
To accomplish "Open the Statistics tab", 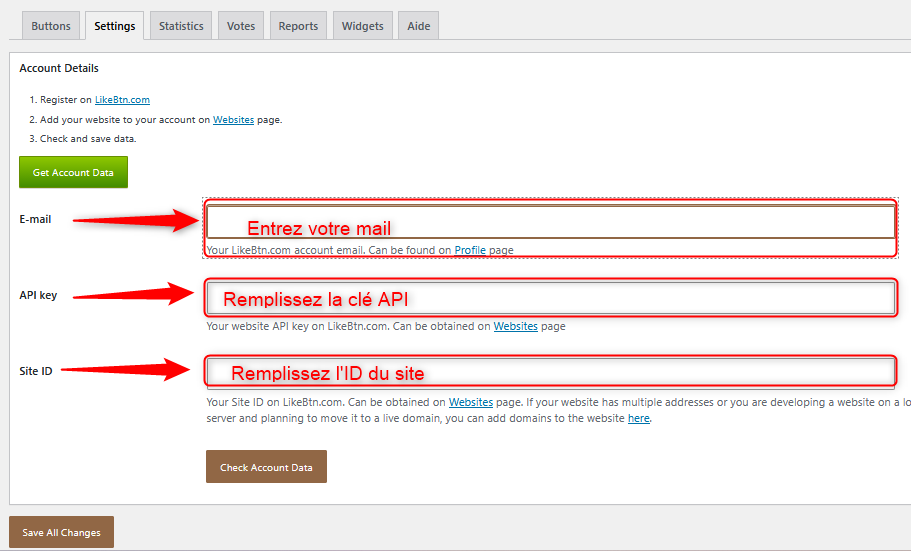I will [x=181, y=26].
